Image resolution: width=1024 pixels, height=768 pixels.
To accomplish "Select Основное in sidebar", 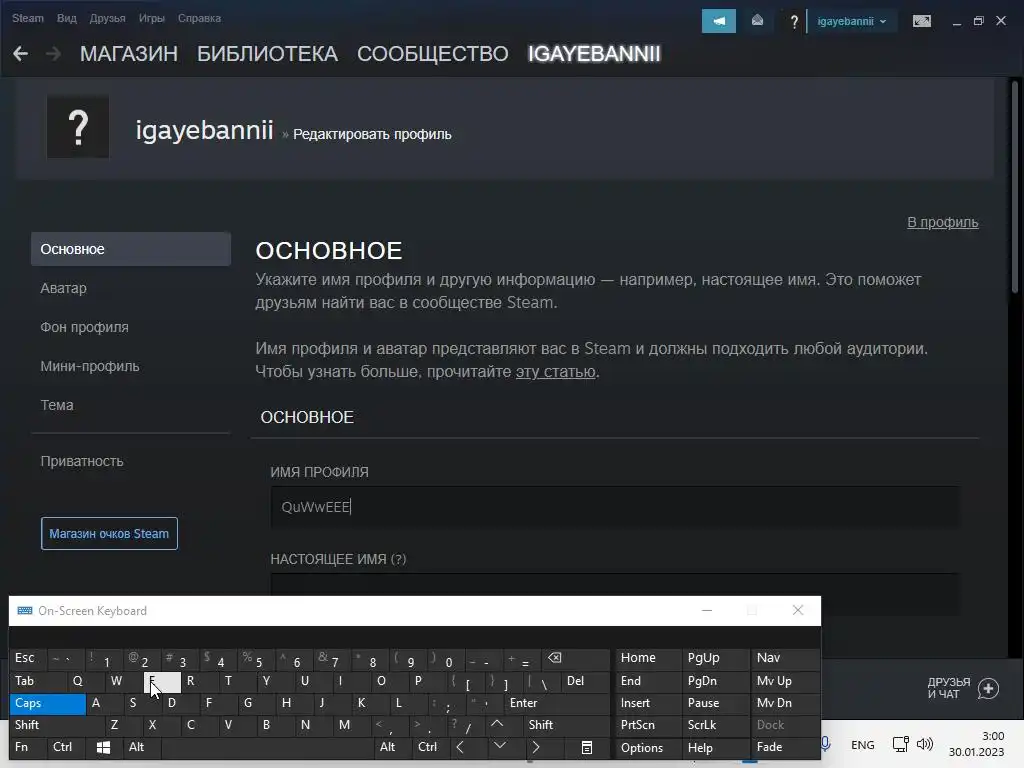I will 131,249.
